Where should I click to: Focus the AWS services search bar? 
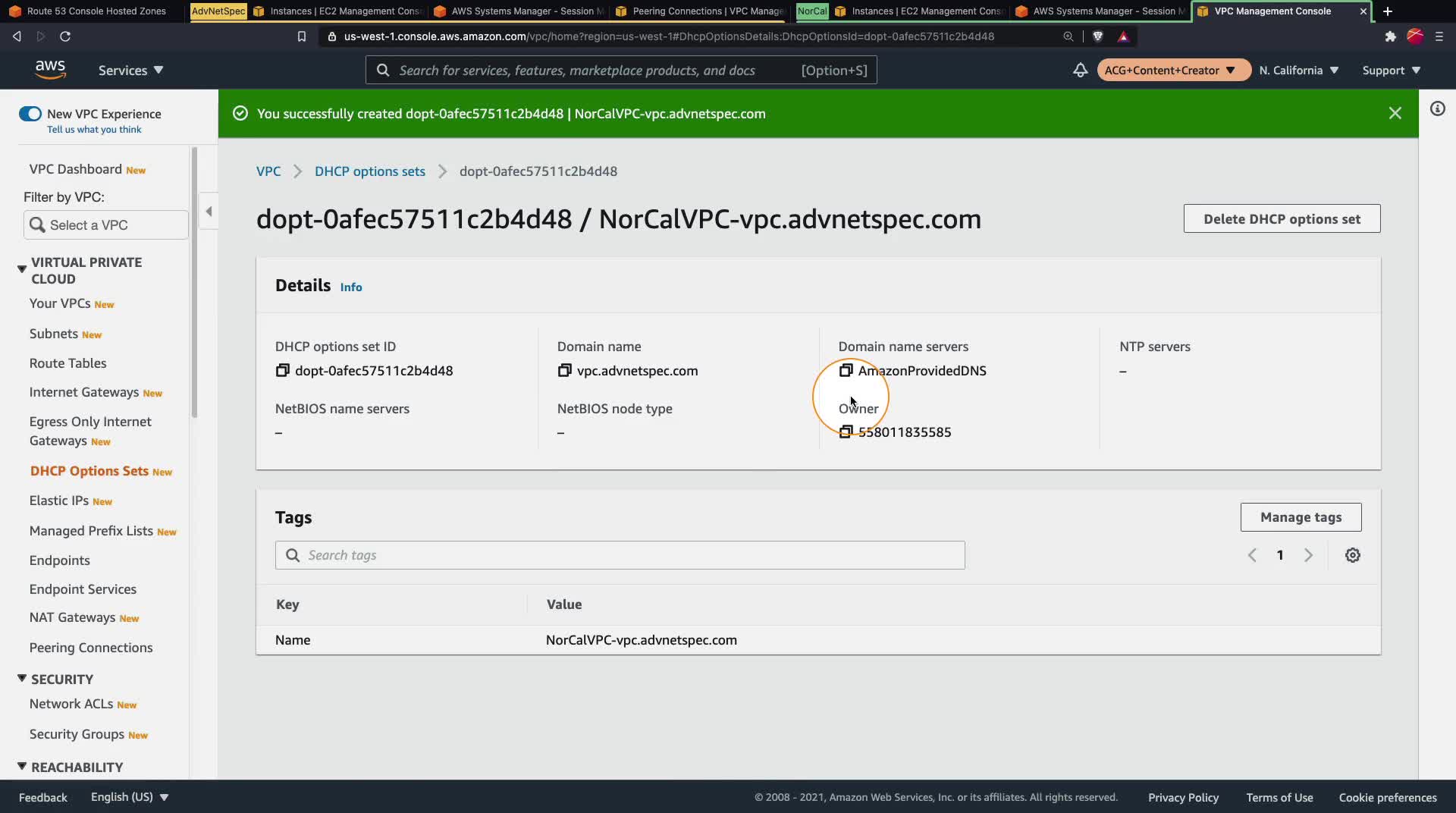621,70
